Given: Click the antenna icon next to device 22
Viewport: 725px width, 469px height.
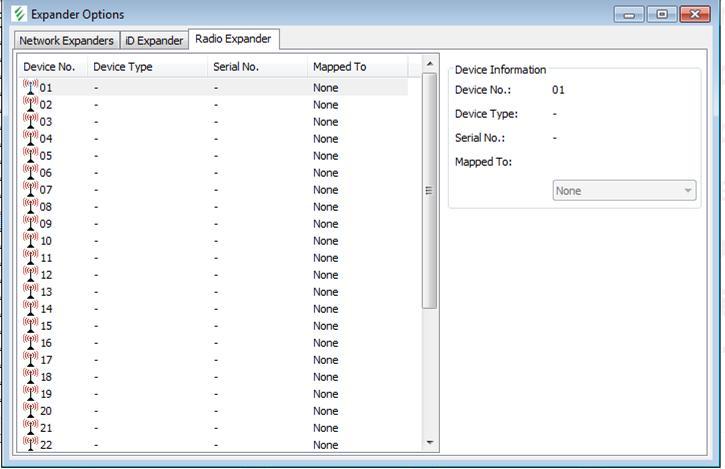Looking at the screenshot, I should point(30,443).
